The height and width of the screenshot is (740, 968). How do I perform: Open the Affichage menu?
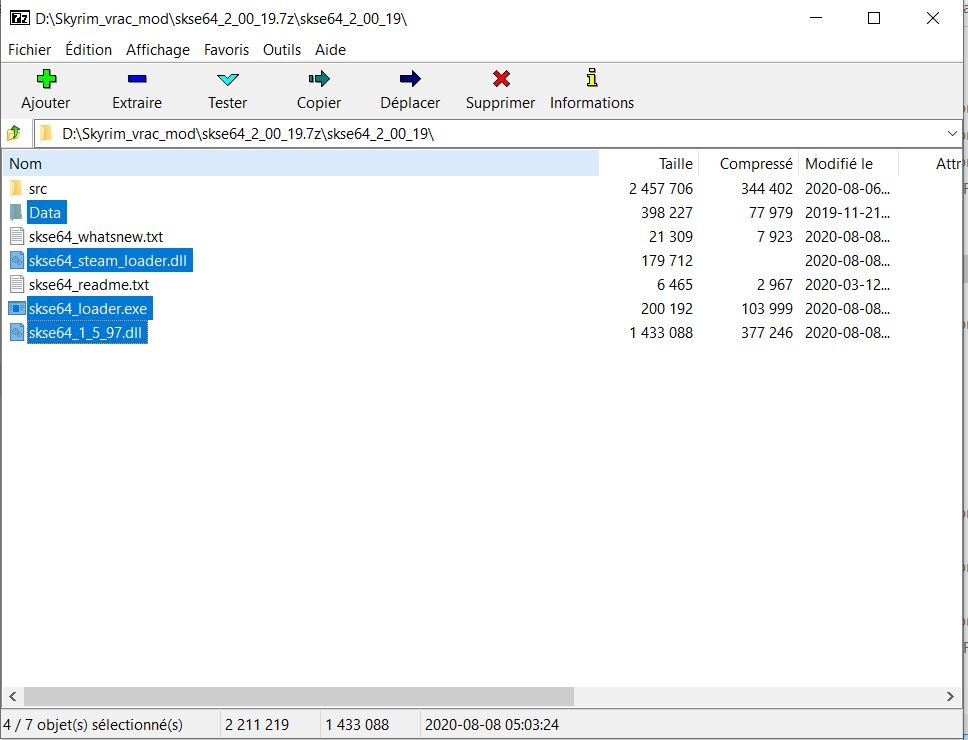pyautogui.click(x=157, y=49)
